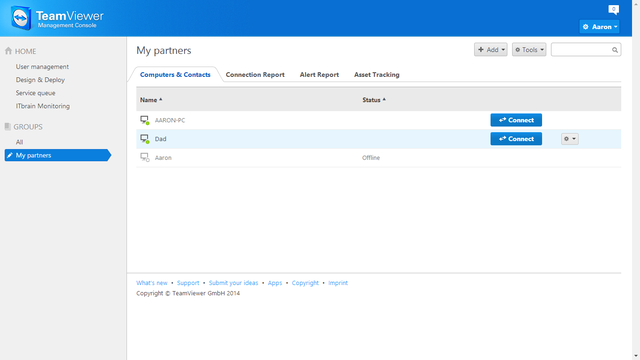This screenshot has height=360, width=640.
Task: Open the What's new link
Action: (152, 283)
